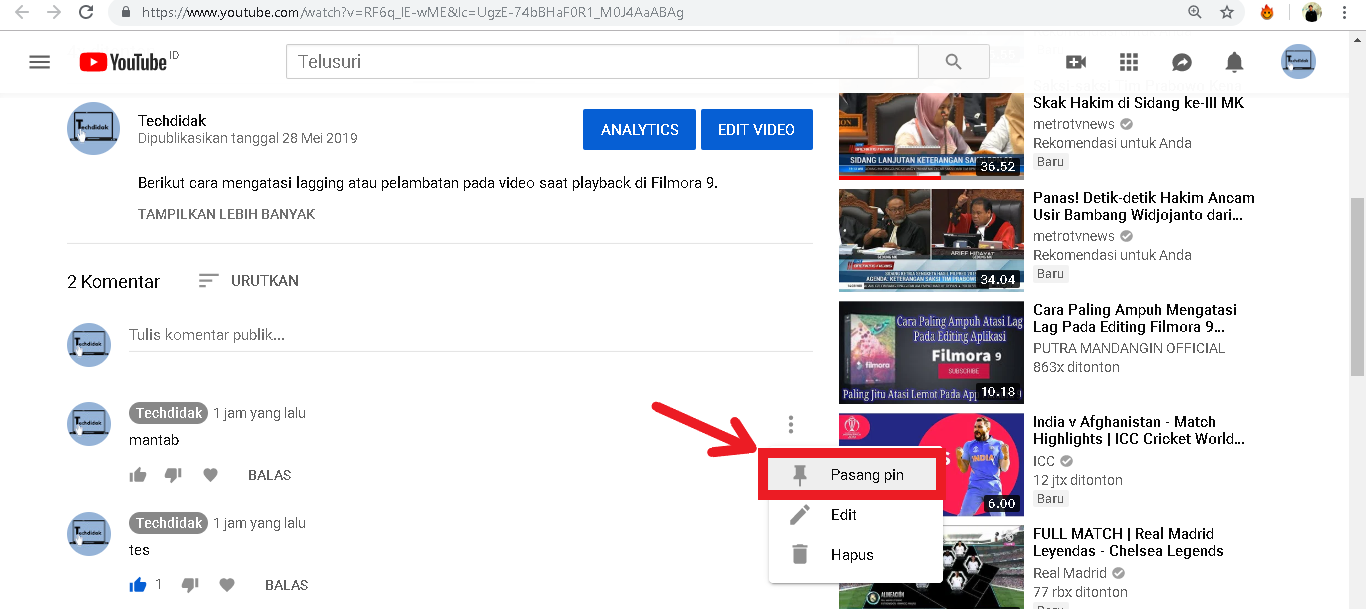Open the notifications bell
Viewport: 1366px width, 609px height.
point(1234,62)
